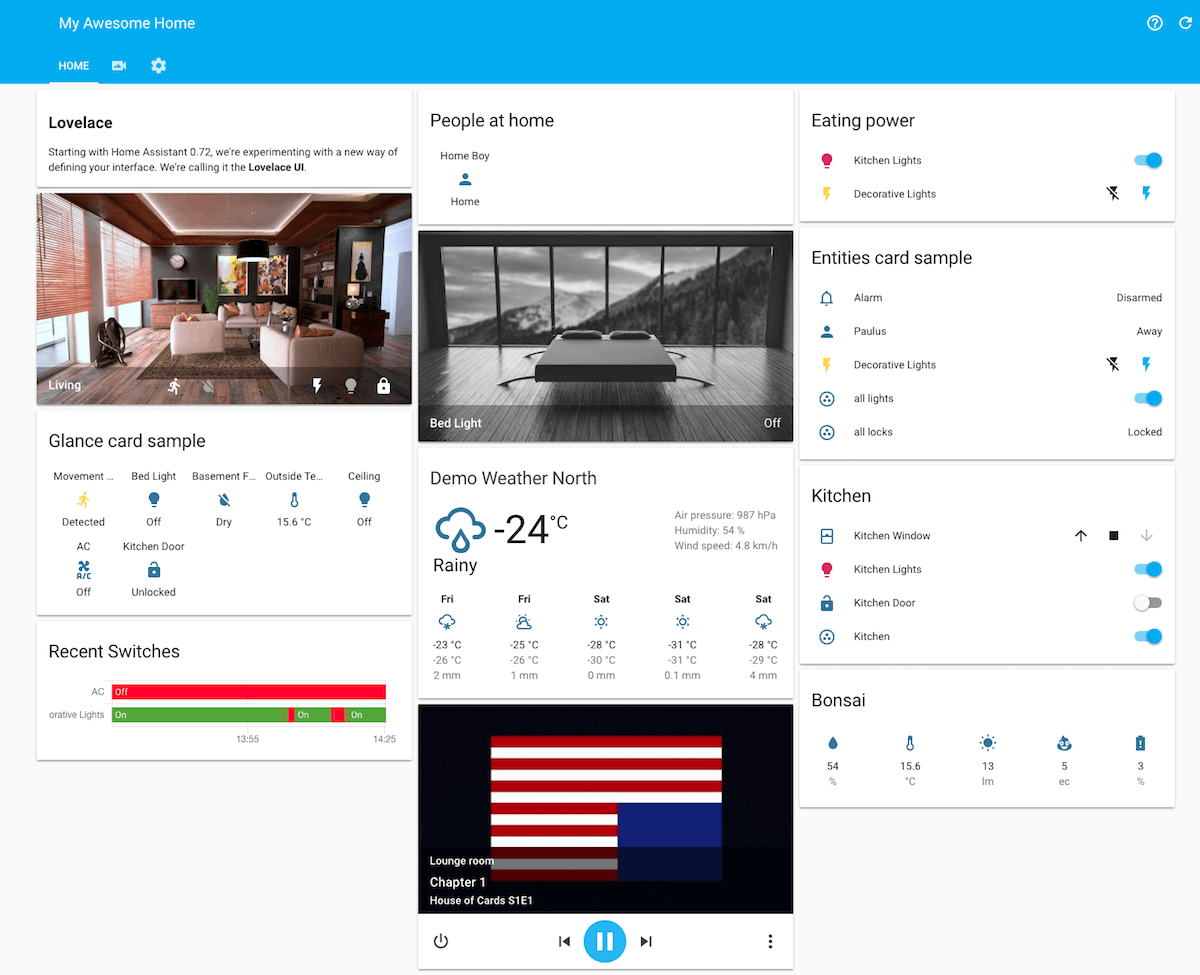Screen dimensions: 1200x975
Task: Enable the Kitchen Door toggle
Action: point(1147,602)
